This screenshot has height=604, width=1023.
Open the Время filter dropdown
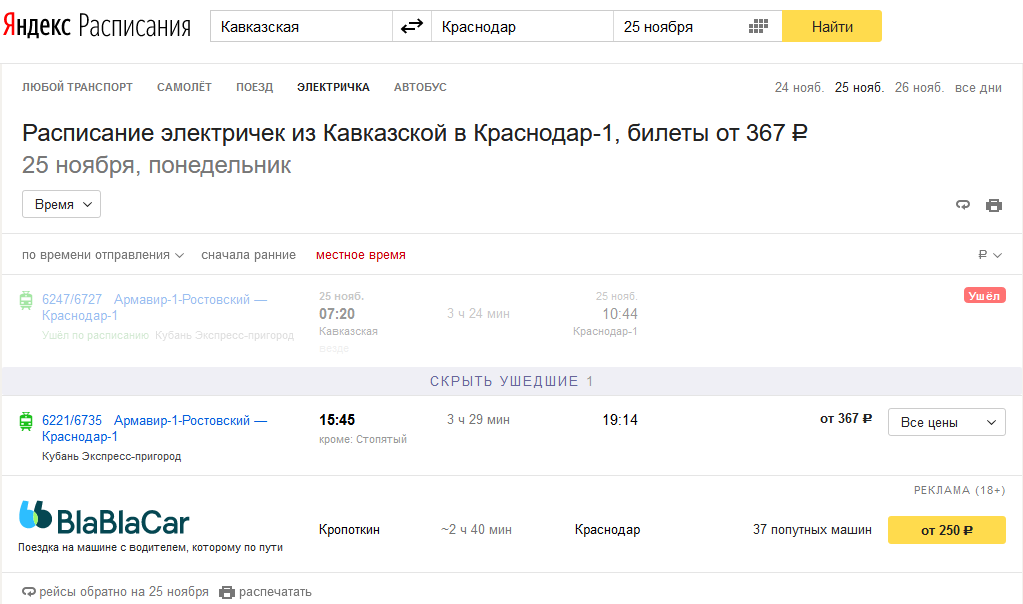pos(61,204)
